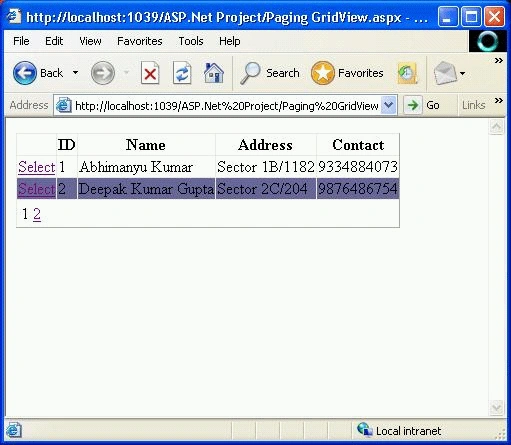
Task: Maximize the browser window
Action: point(471,16)
